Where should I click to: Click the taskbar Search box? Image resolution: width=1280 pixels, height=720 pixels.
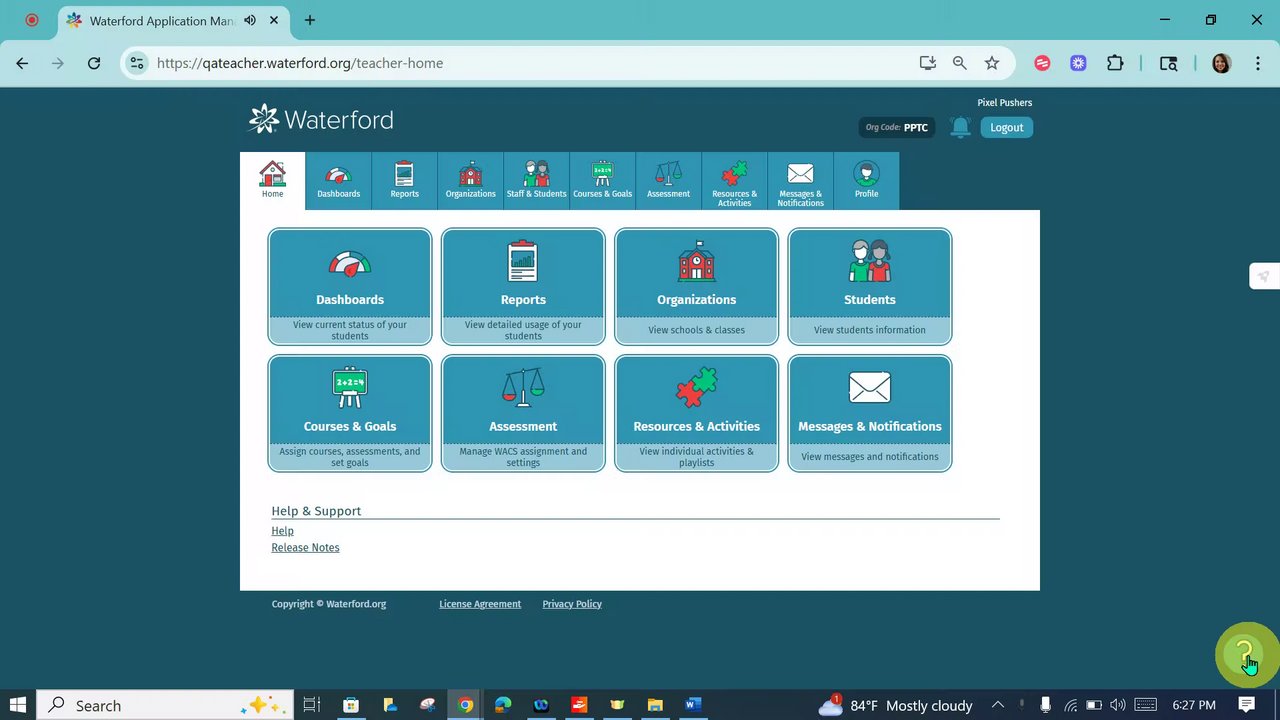pyautogui.click(x=165, y=705)
